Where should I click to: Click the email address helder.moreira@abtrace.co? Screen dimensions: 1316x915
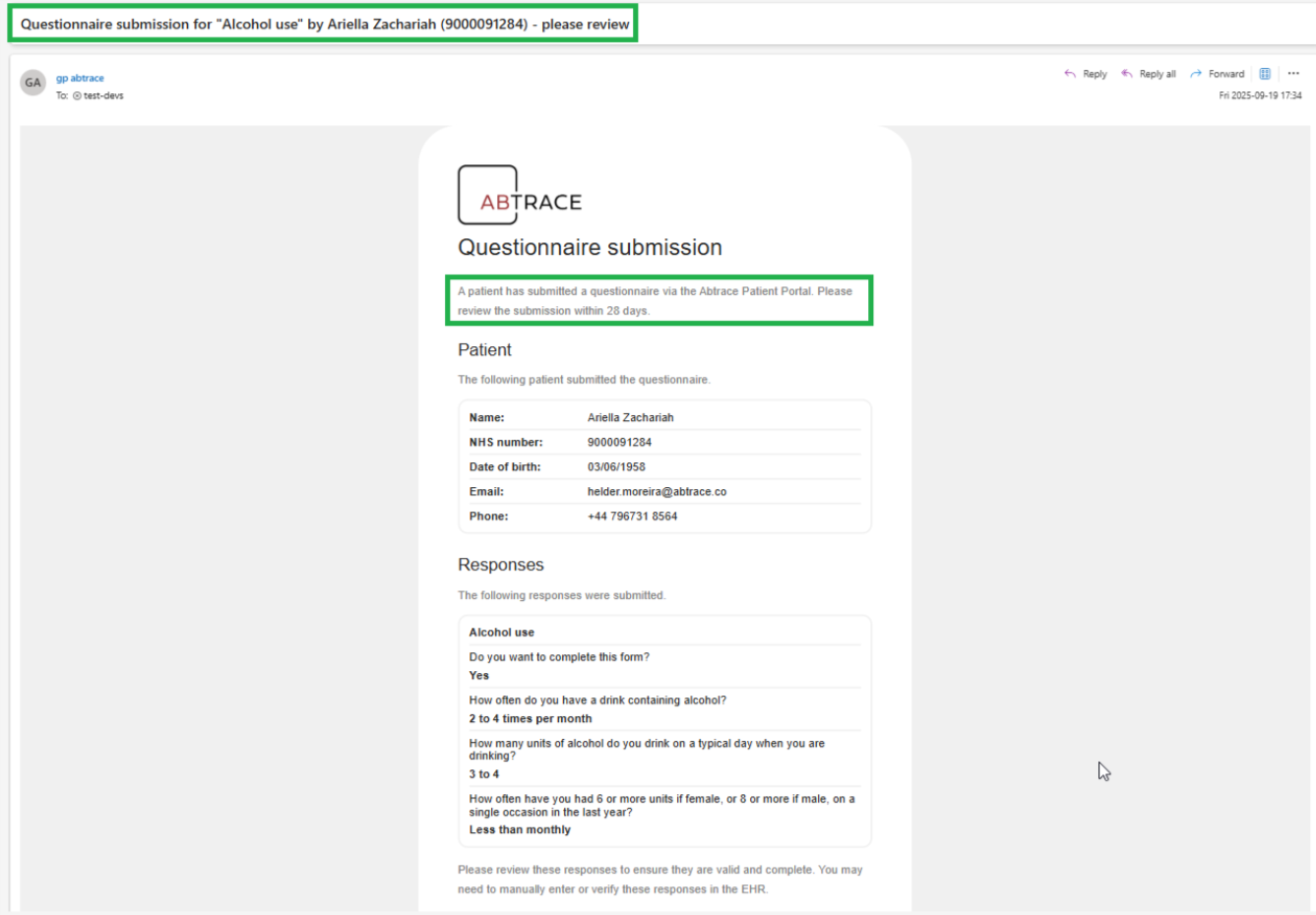[x=657, y=491]
